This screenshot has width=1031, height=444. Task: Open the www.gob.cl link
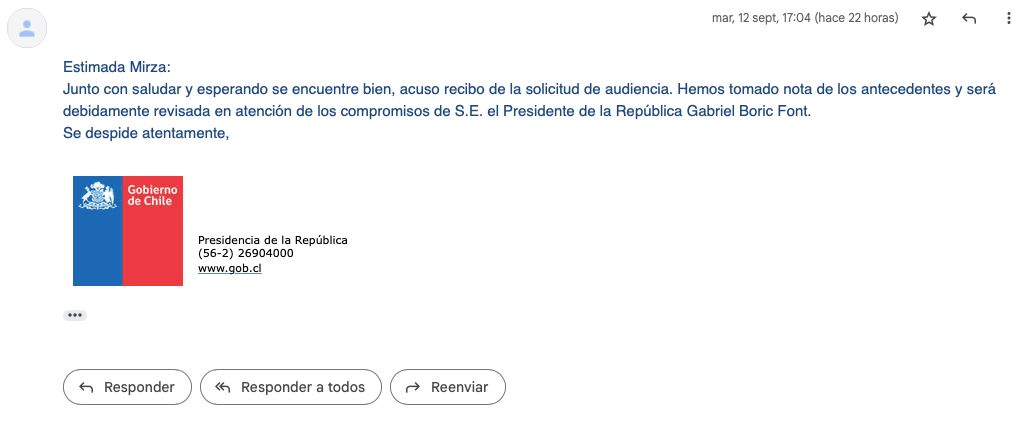230,267
